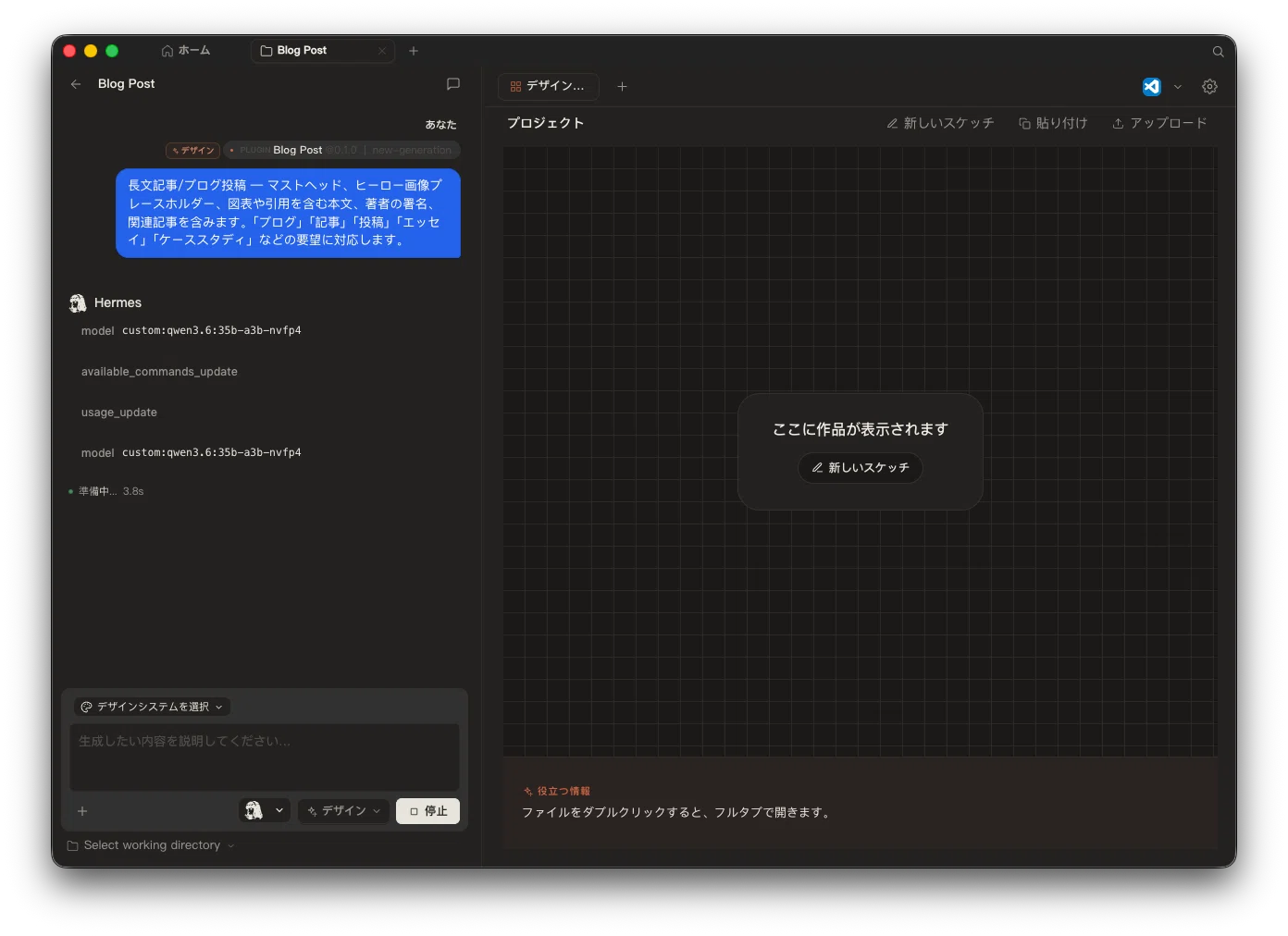Click the plus attach icon below input
Screen dimensions: 1288x936
[82, 811]
